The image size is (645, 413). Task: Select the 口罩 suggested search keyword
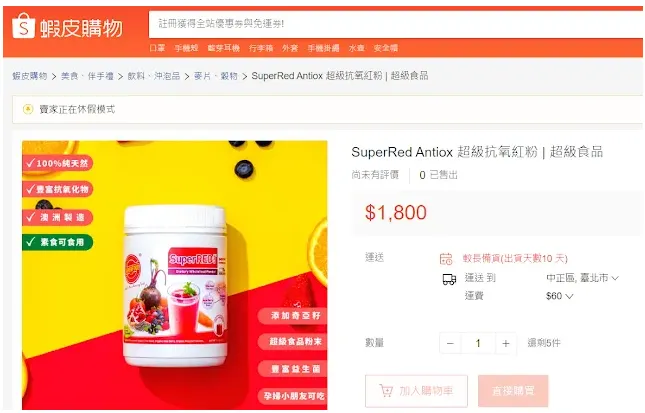coord(157,48)
